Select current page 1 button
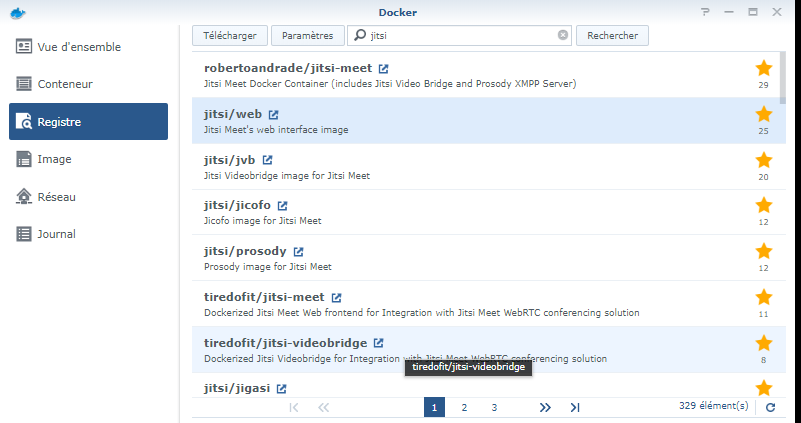801x423 pixels. [x=434, y=407]
